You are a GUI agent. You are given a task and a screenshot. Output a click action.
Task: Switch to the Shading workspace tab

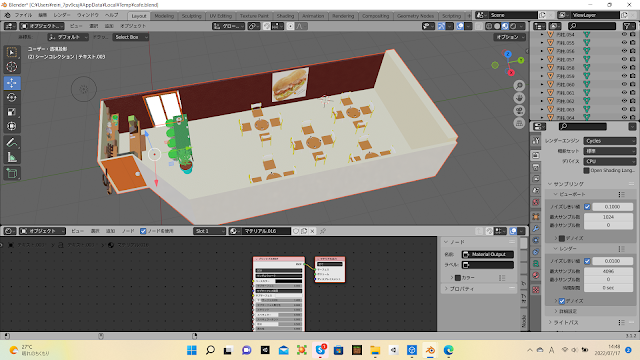pos(285,16)
